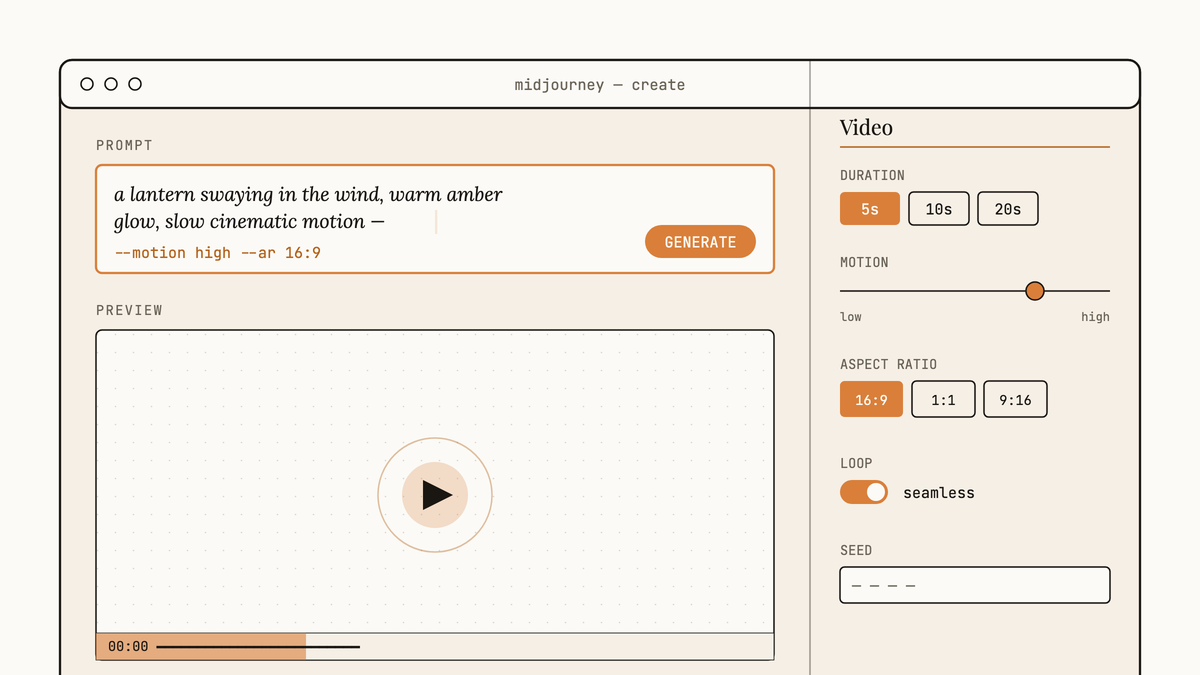Image resolution: width=1200 pixels, height=675 pixels.
Task: Click the 'low' motion label
Action: click(x=851, y=317)
